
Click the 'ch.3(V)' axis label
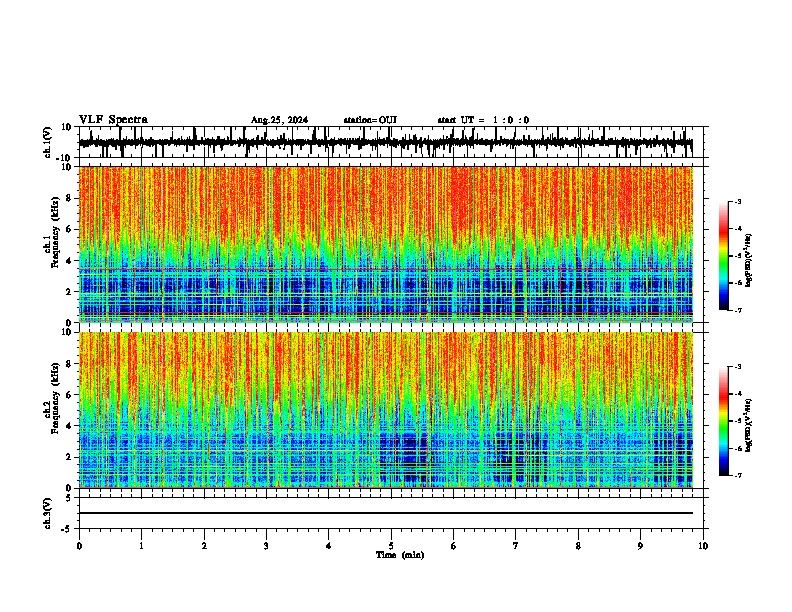coord(48,513)
